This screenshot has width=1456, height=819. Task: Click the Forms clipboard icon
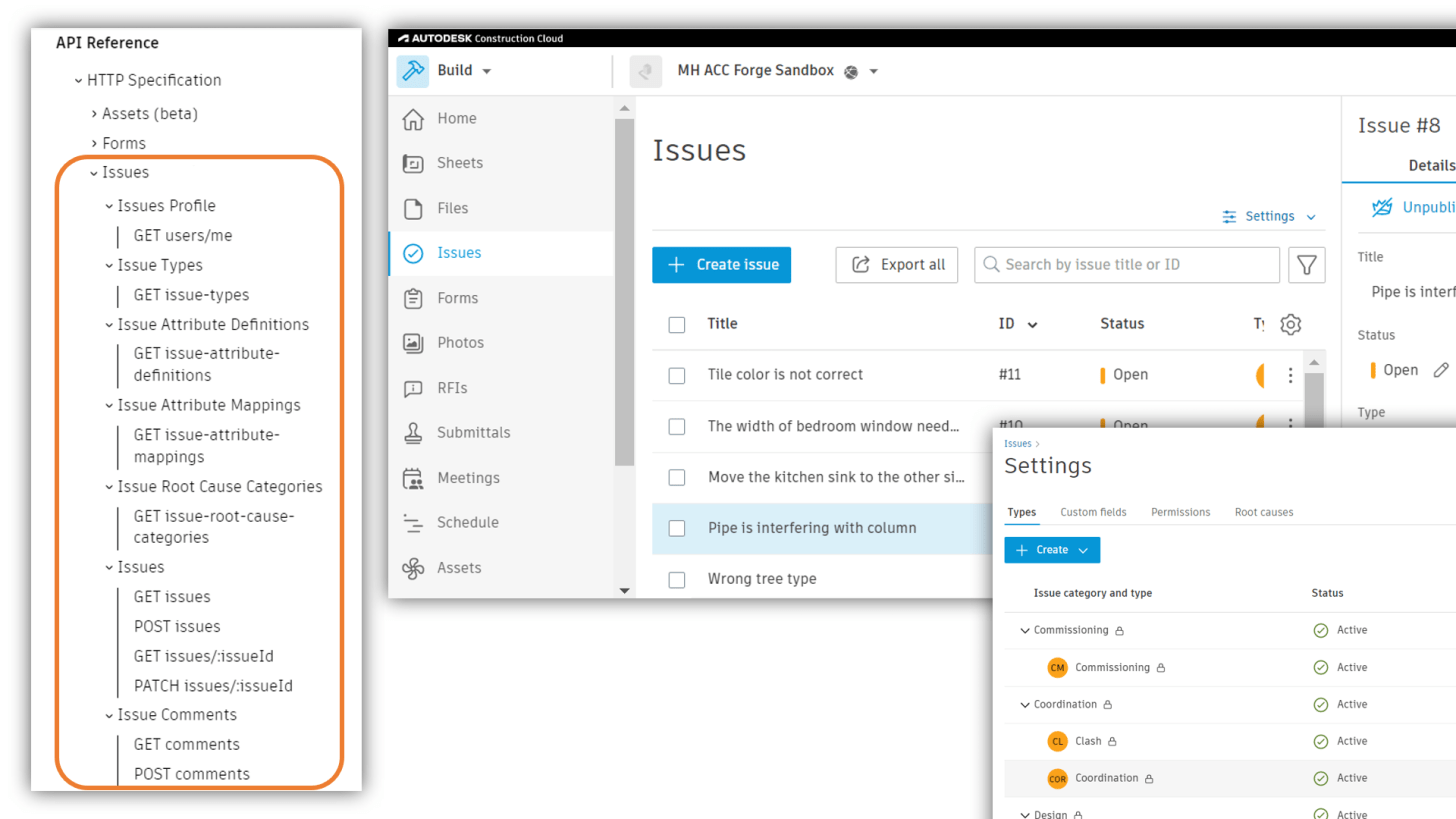click(412, 298)
